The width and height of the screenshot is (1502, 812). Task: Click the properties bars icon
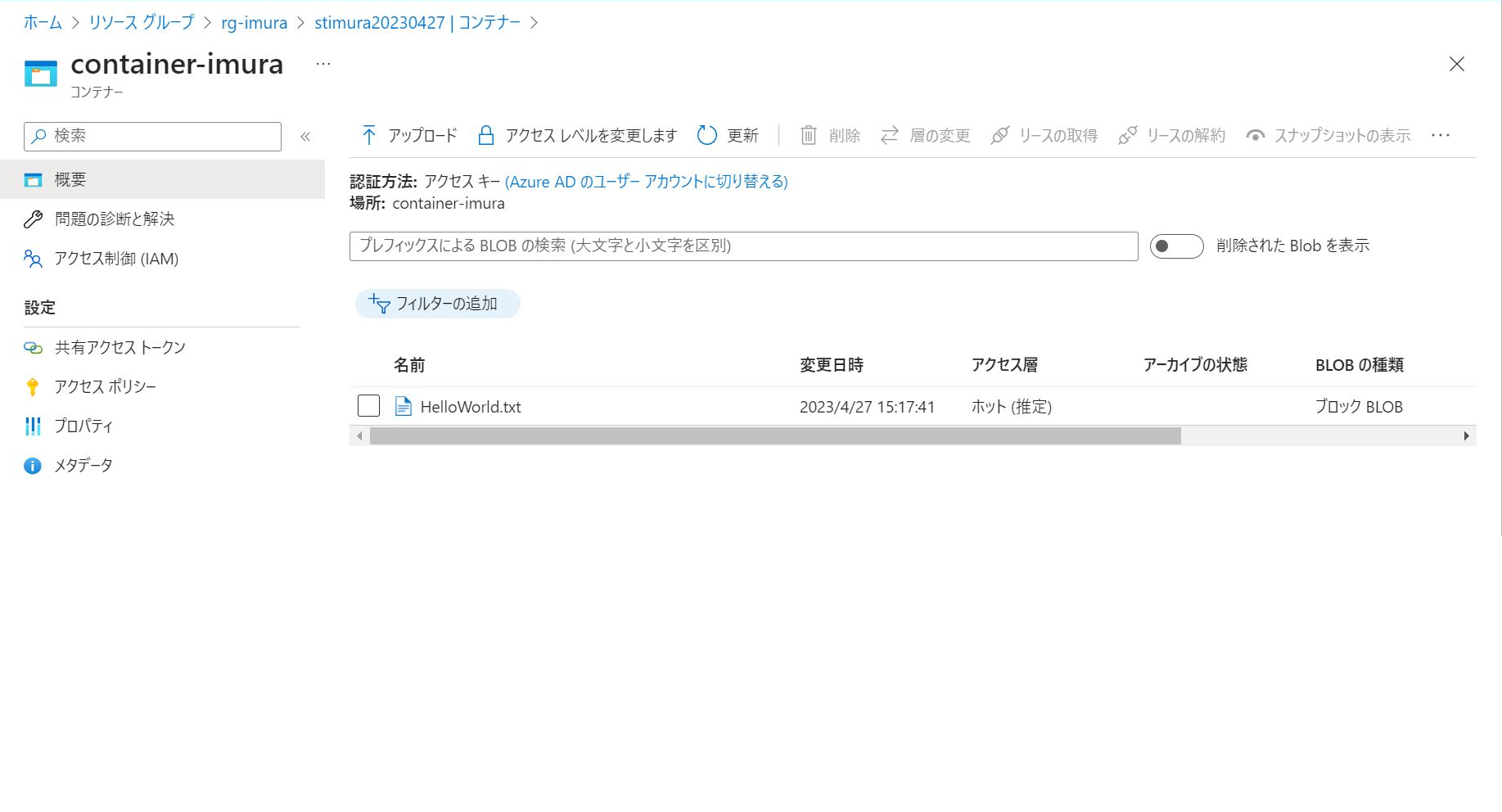33,426
